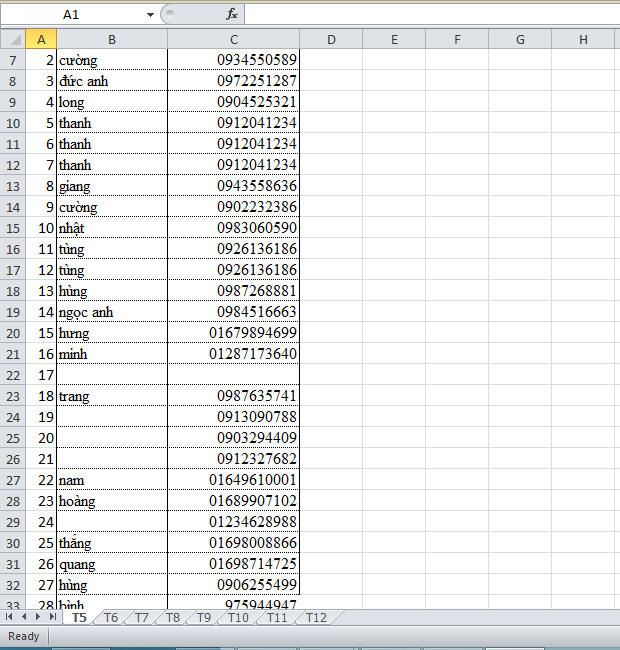Open the Name Box dropdown arrow
620x650 pixels.
point(150,15)
